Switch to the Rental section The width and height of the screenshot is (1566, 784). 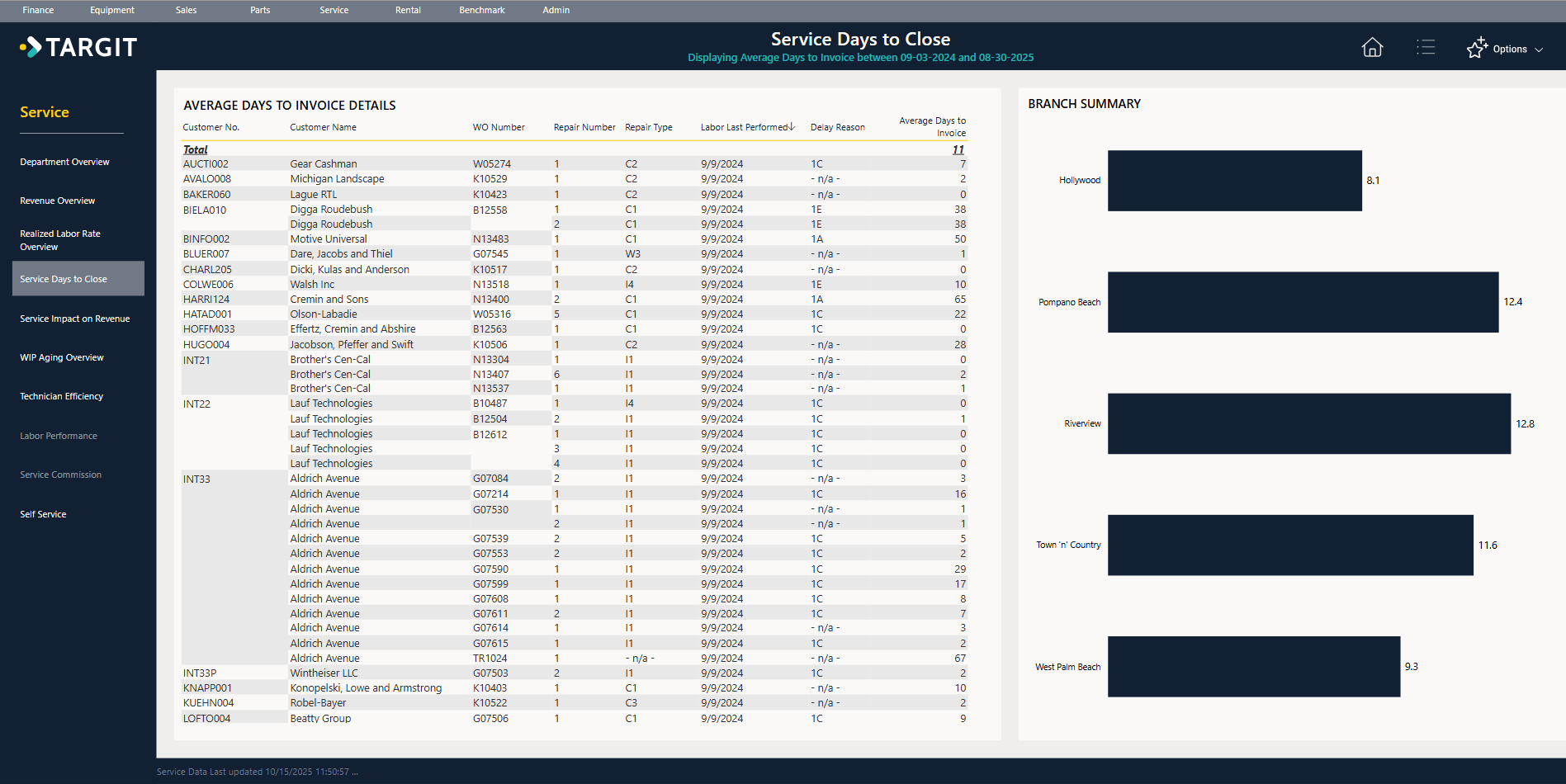[x=408, y=10]
